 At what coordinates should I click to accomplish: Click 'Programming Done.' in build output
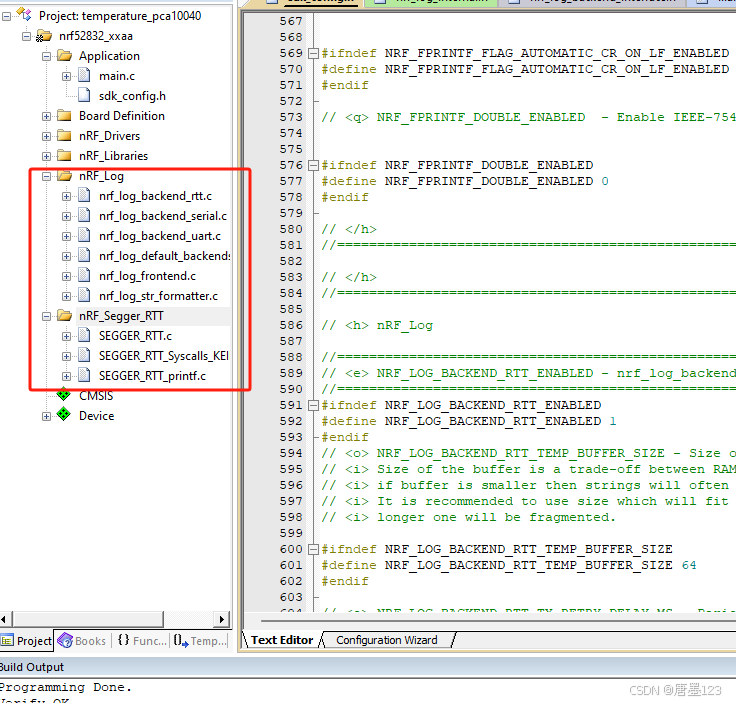[x=65, y=688]
